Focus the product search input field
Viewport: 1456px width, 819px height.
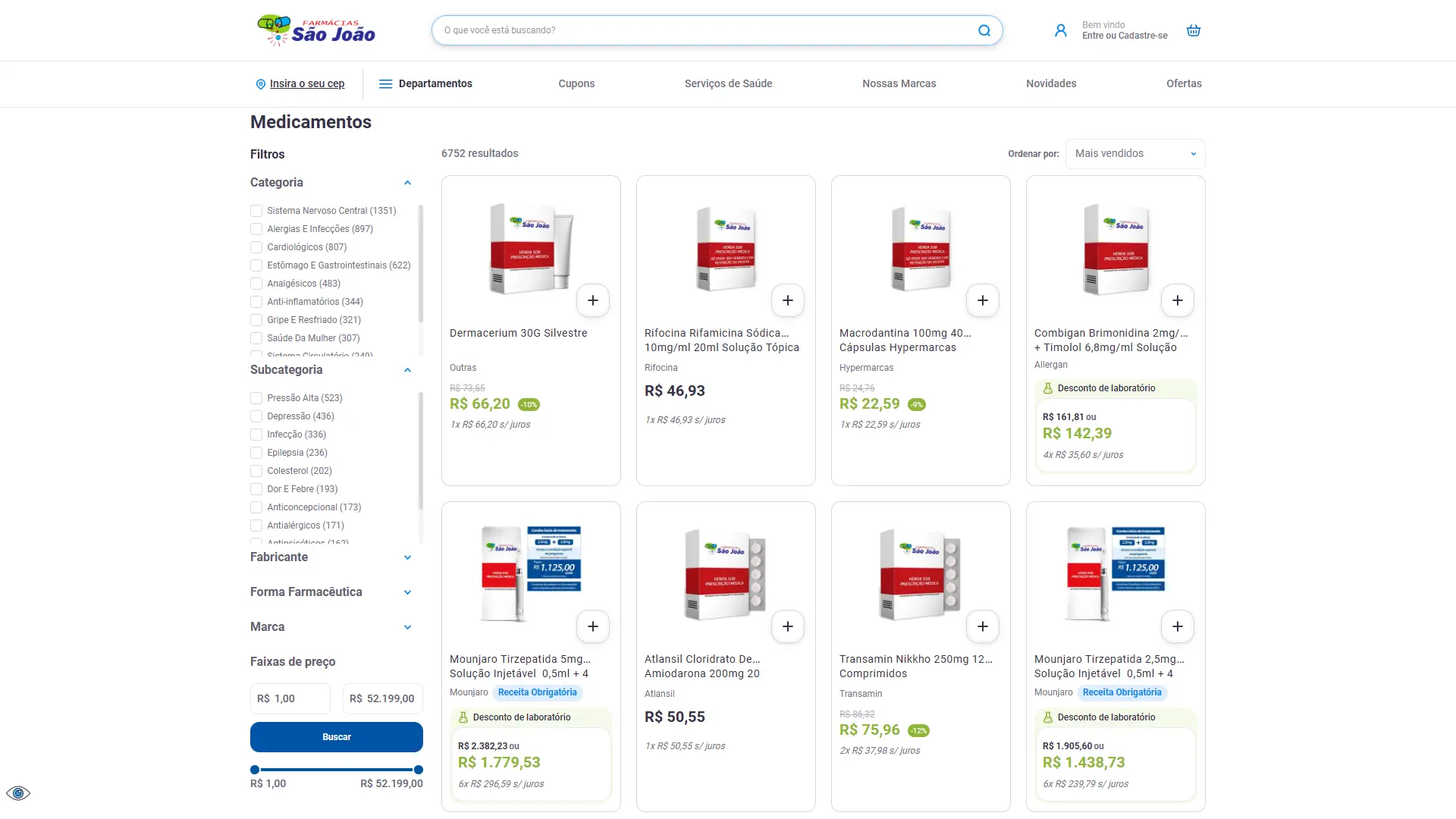pyautogui.click(x=705, y=30)
